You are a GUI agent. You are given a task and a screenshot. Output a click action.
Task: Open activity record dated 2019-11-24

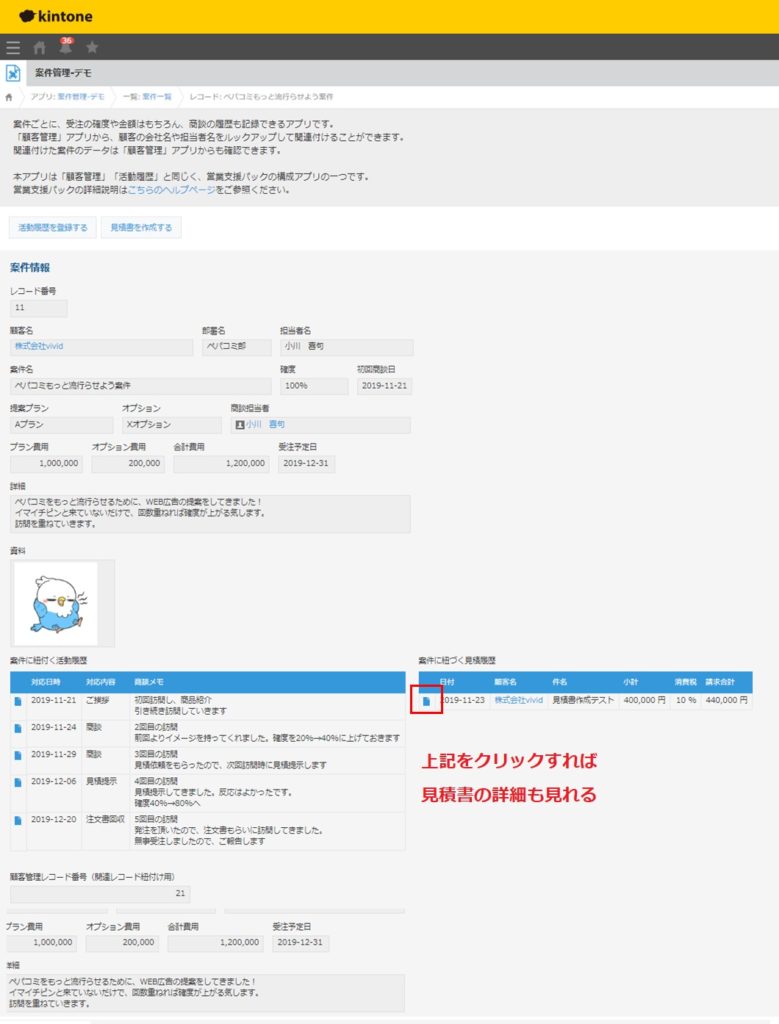coord(18,728)
